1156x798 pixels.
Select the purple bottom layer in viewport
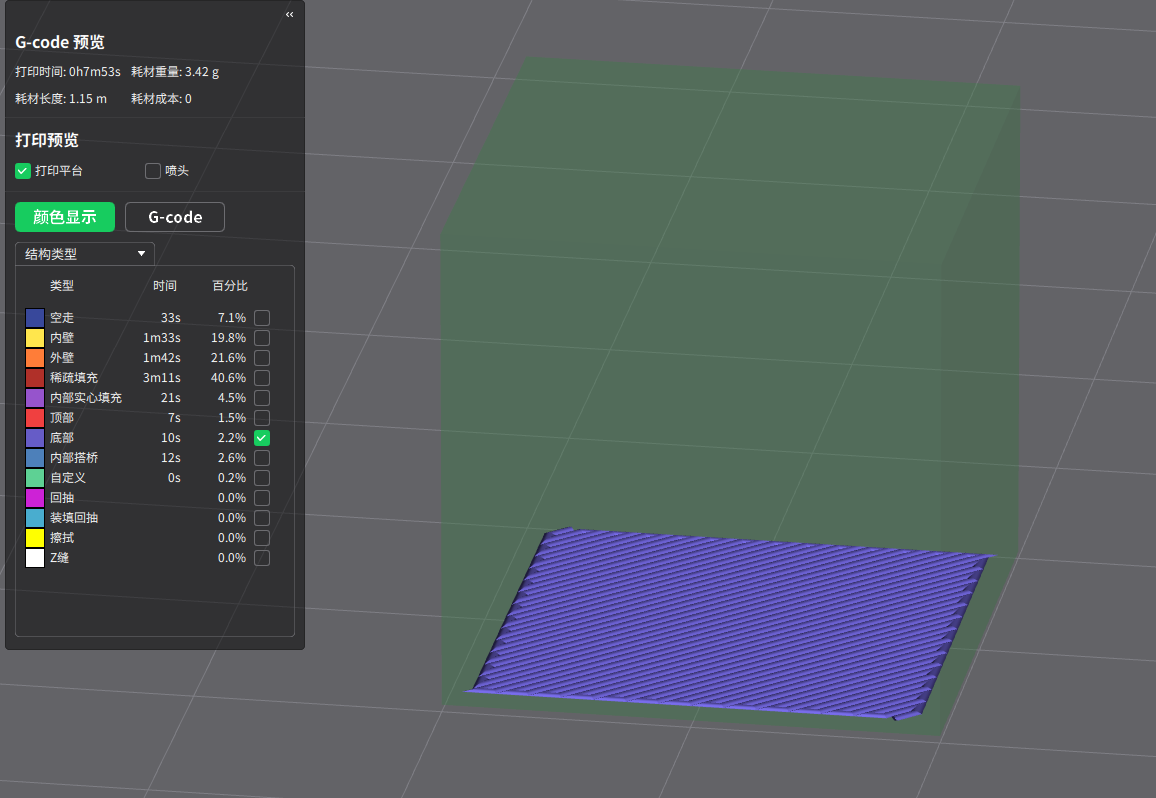pyautogui.click(x=730, y=623)
